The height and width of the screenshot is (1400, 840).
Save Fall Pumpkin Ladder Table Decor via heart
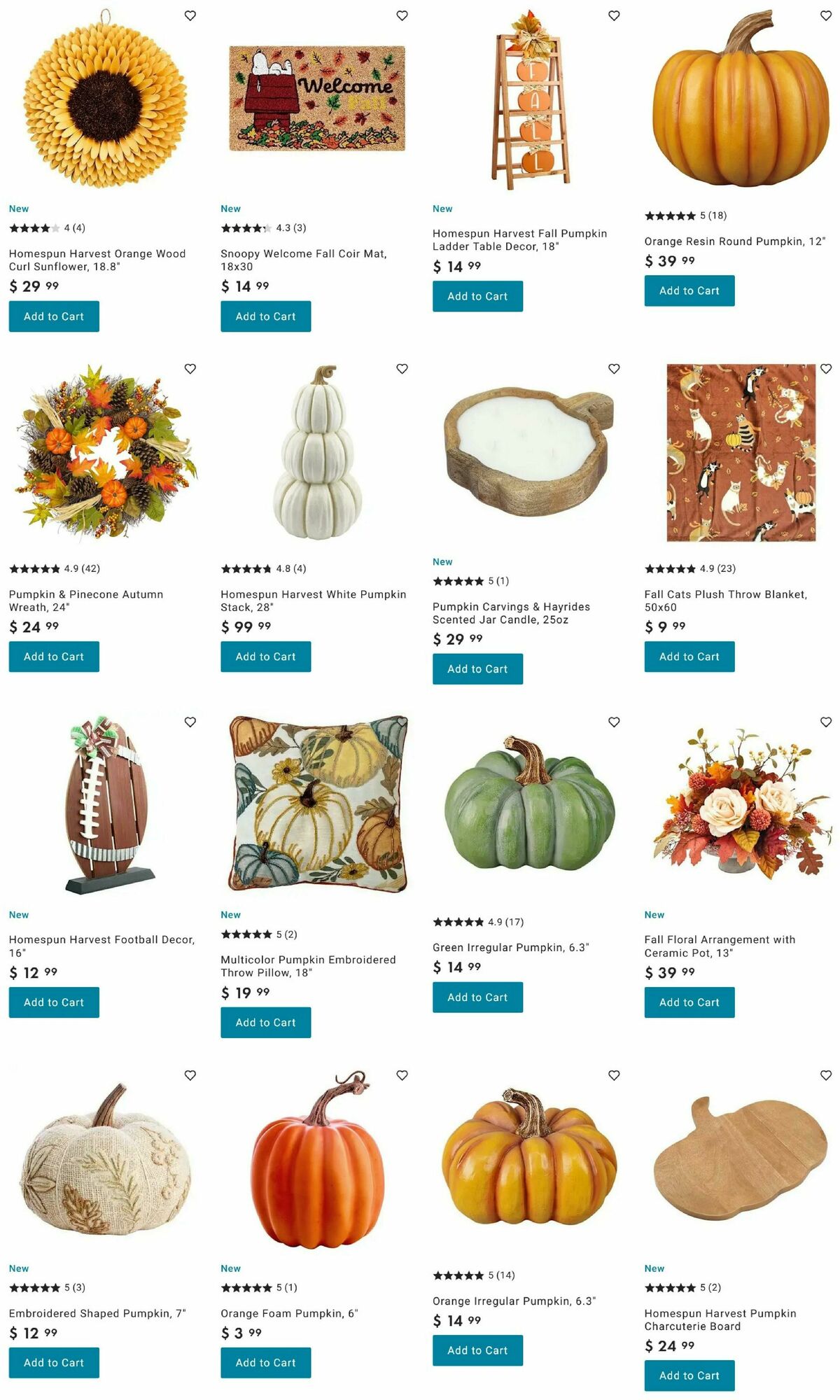614,15
